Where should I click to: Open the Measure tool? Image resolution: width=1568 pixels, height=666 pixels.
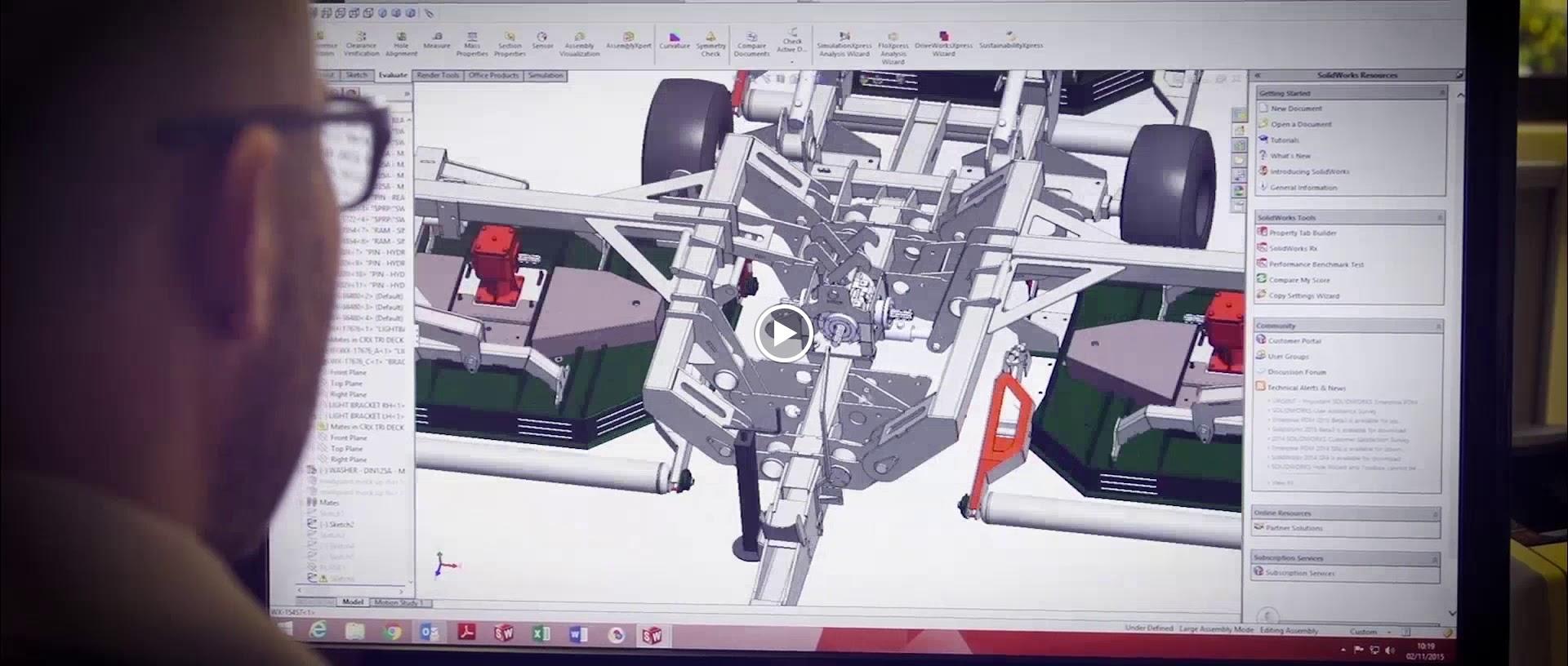pyautogui.click(x=437, y=41)
